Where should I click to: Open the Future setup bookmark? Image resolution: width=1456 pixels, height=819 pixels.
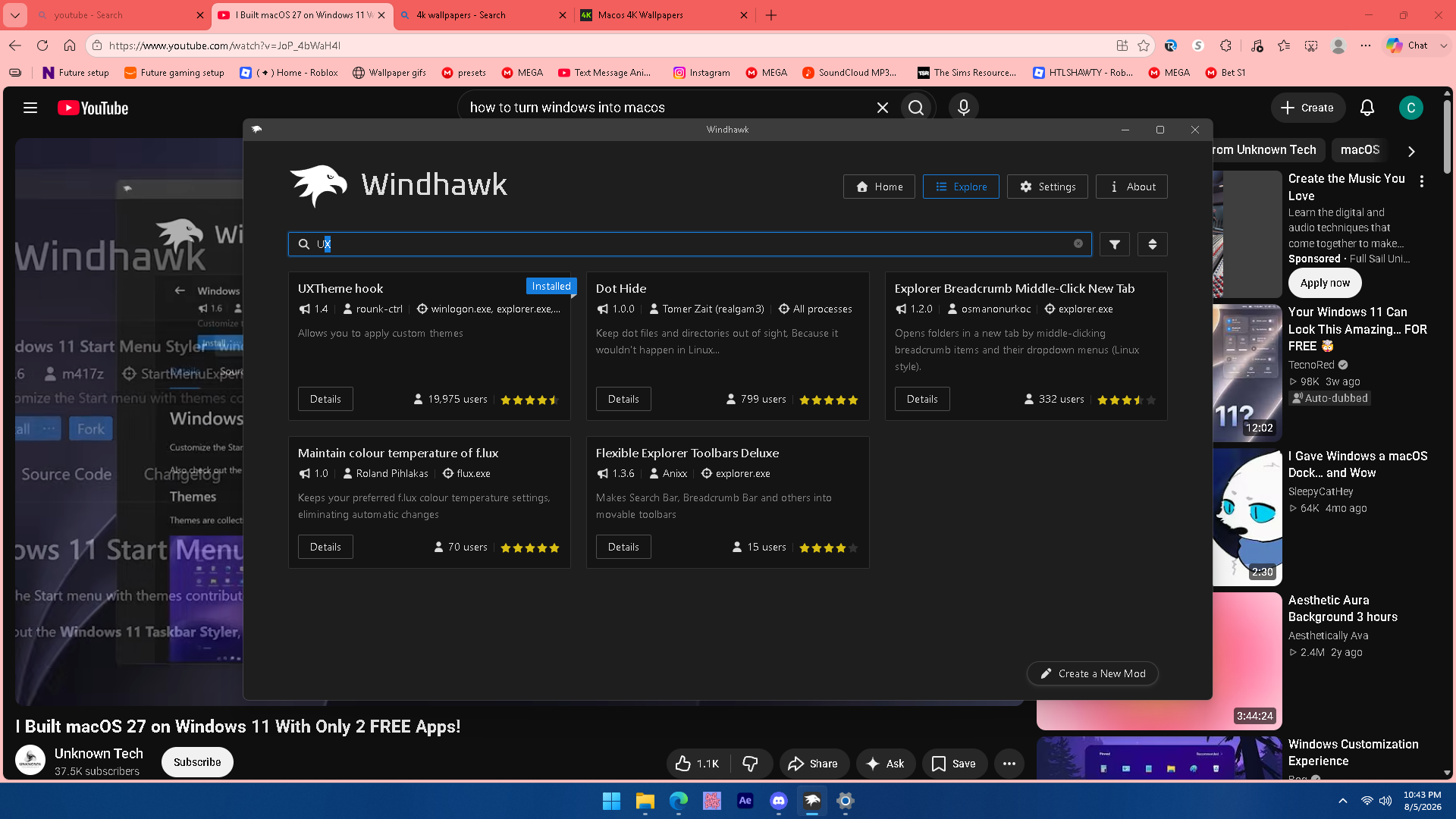(76, 73)
